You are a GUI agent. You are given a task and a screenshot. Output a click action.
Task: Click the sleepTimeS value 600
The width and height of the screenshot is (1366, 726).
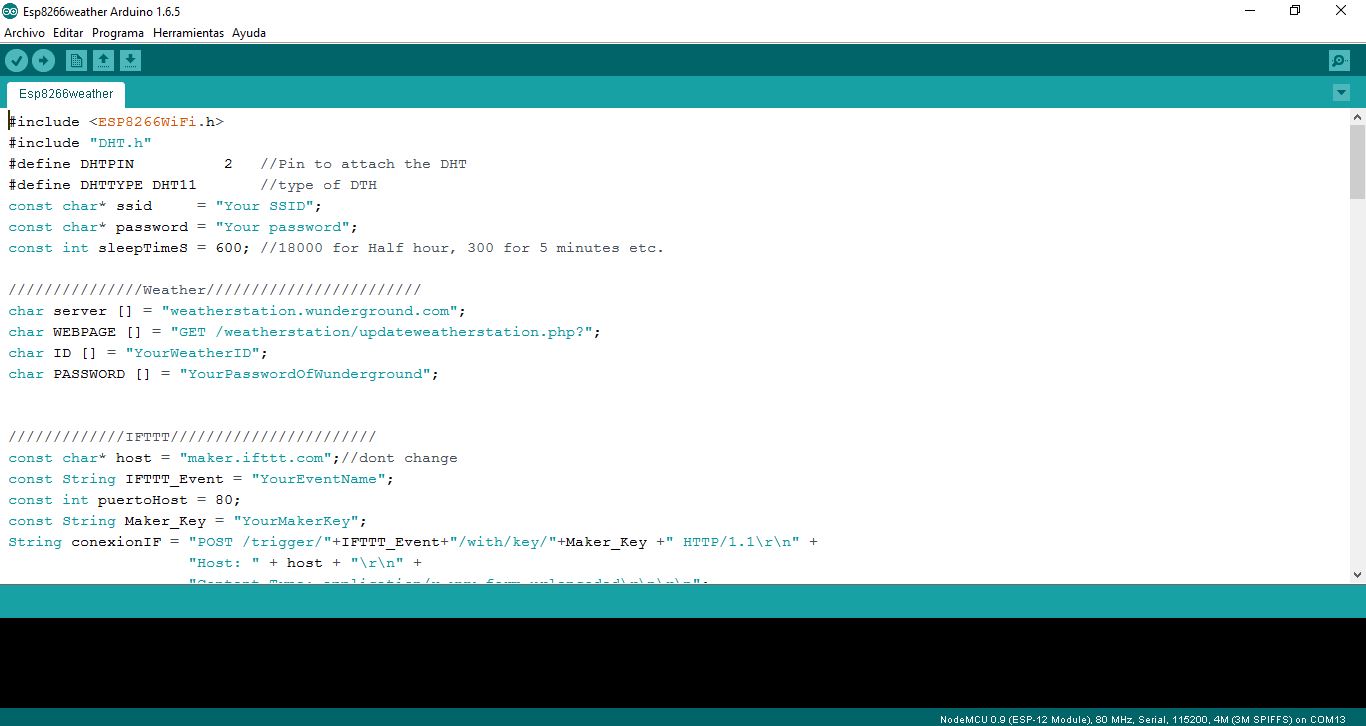228,248
